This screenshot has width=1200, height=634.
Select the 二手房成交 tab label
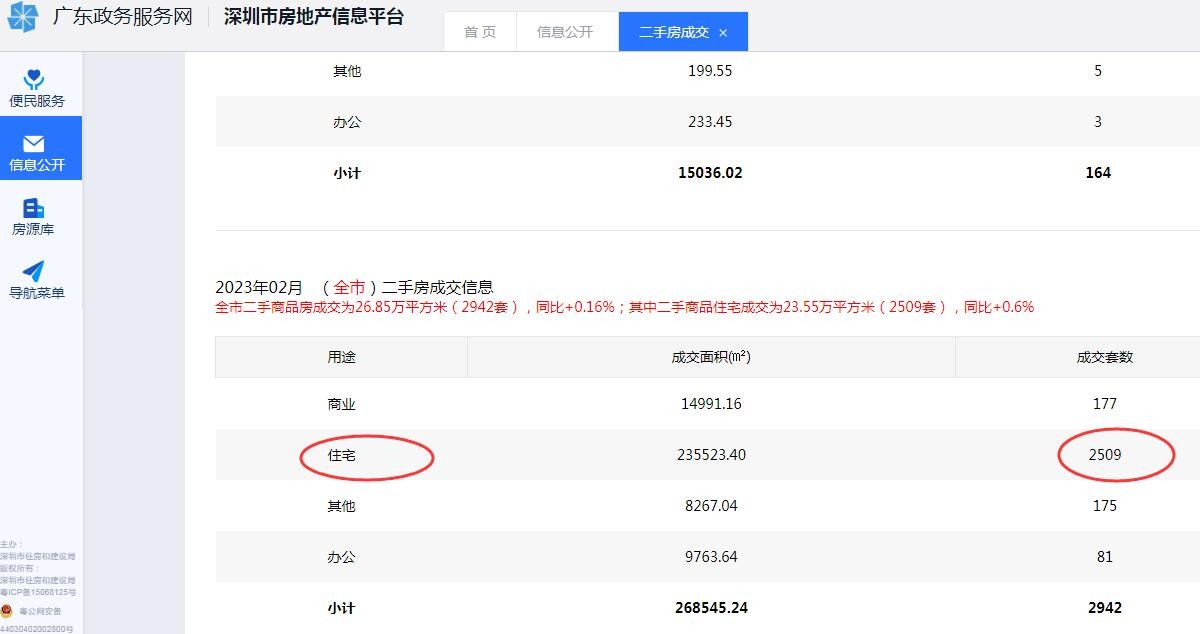(x=673, y=32)
